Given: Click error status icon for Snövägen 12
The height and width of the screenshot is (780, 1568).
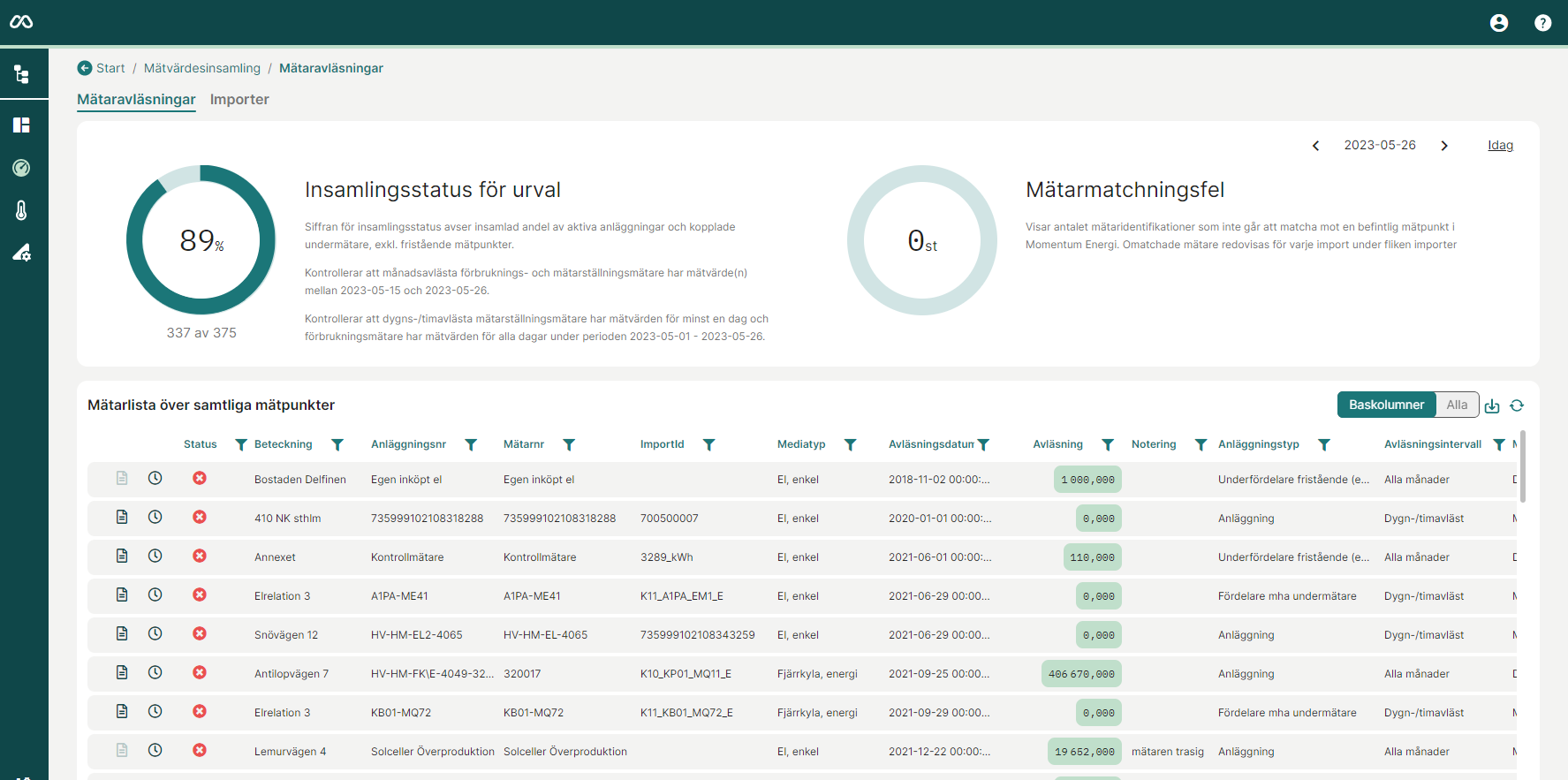Looking at the screenshot, I should (x=200, y=633).
